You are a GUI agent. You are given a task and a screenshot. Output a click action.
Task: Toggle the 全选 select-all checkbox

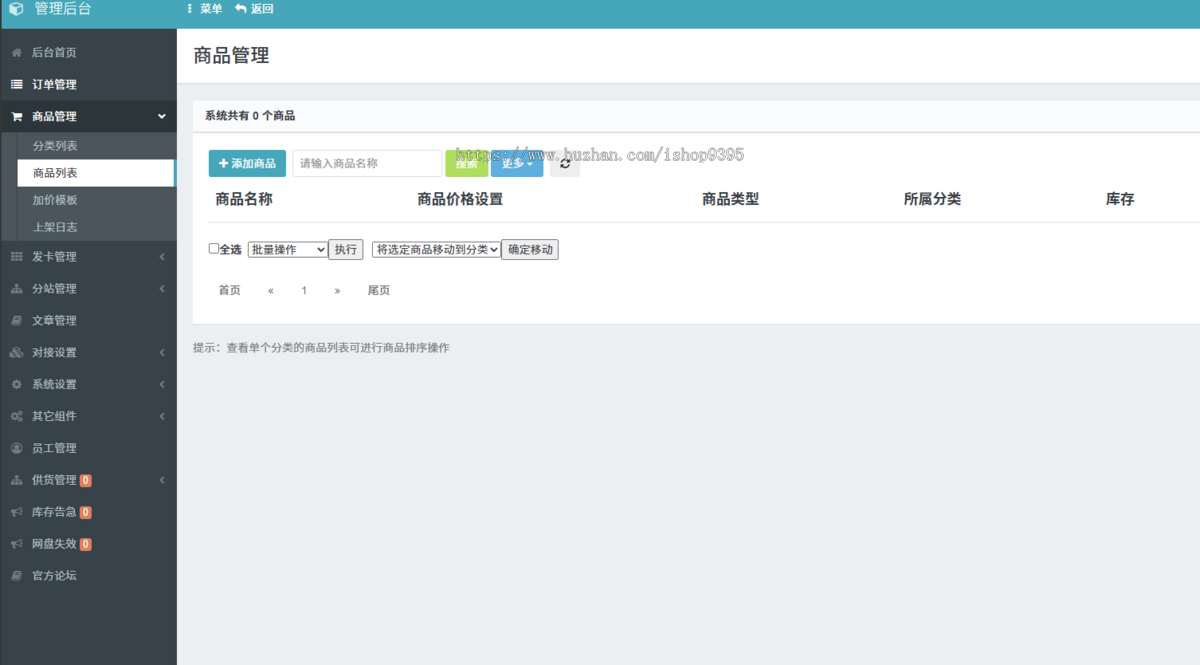213,249
